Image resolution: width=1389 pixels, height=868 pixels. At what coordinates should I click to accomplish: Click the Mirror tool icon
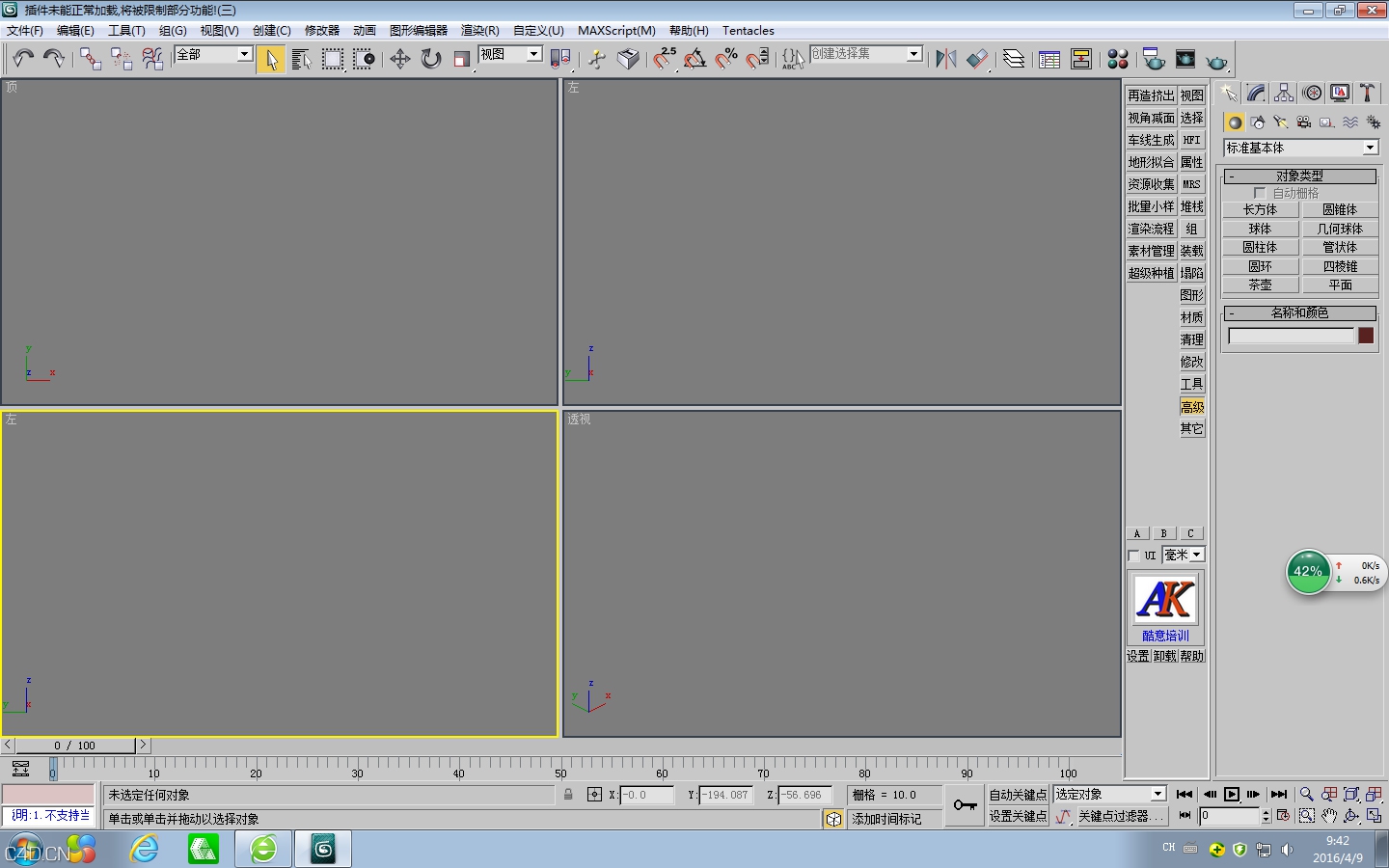coord(945,59)
